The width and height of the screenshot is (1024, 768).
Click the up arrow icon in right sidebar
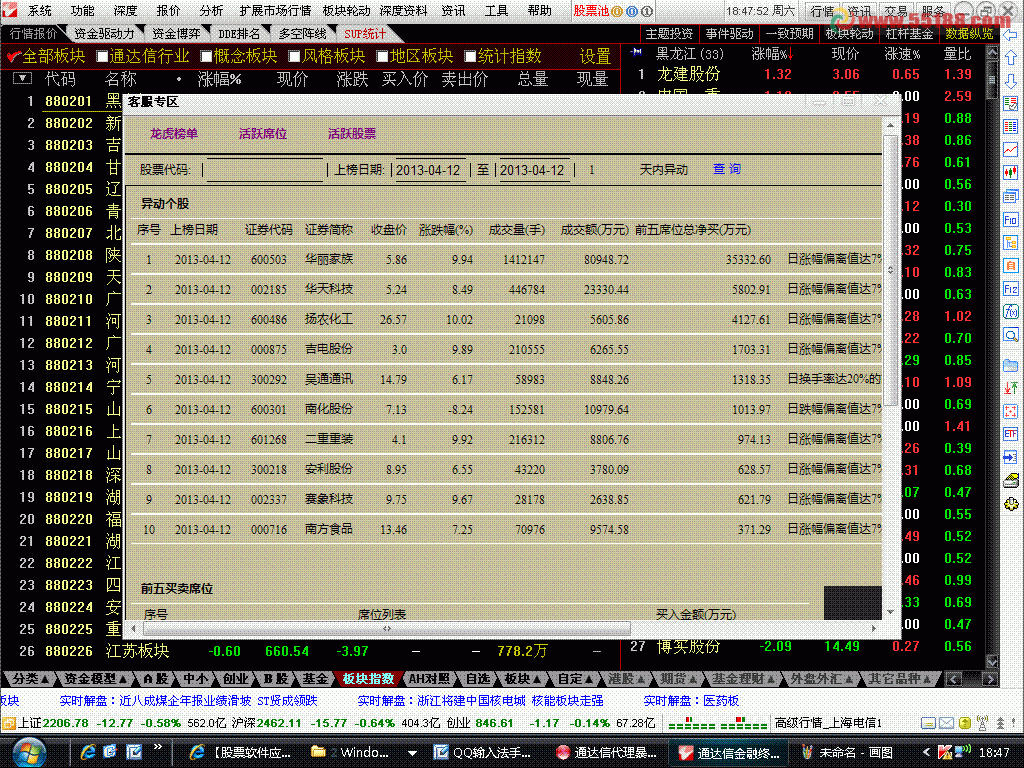click(1010, 58)
